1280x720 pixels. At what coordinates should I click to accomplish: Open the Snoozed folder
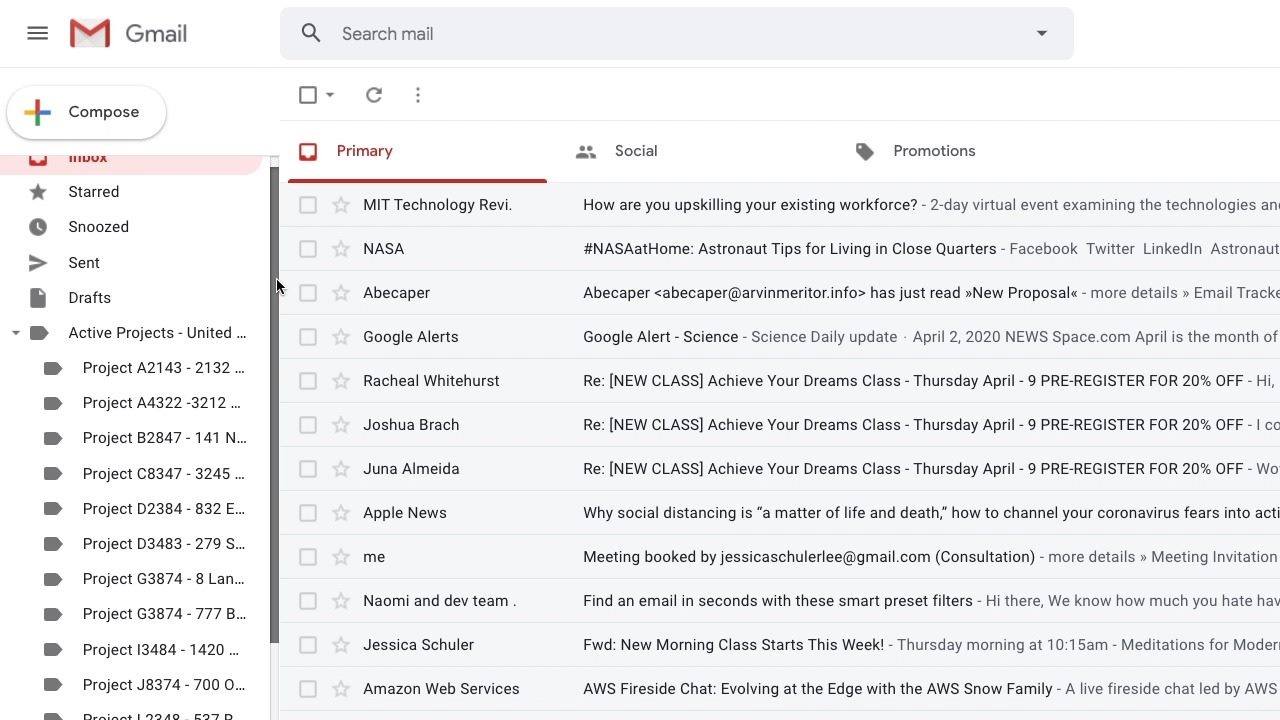pyautogui.click(x=99, y=227)
